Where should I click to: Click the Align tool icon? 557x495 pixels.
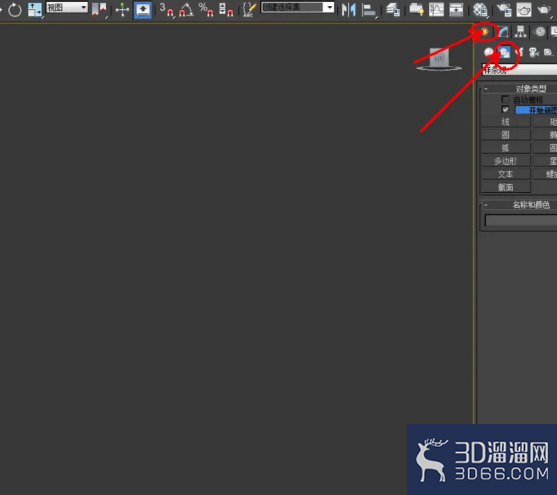(369, 10)
